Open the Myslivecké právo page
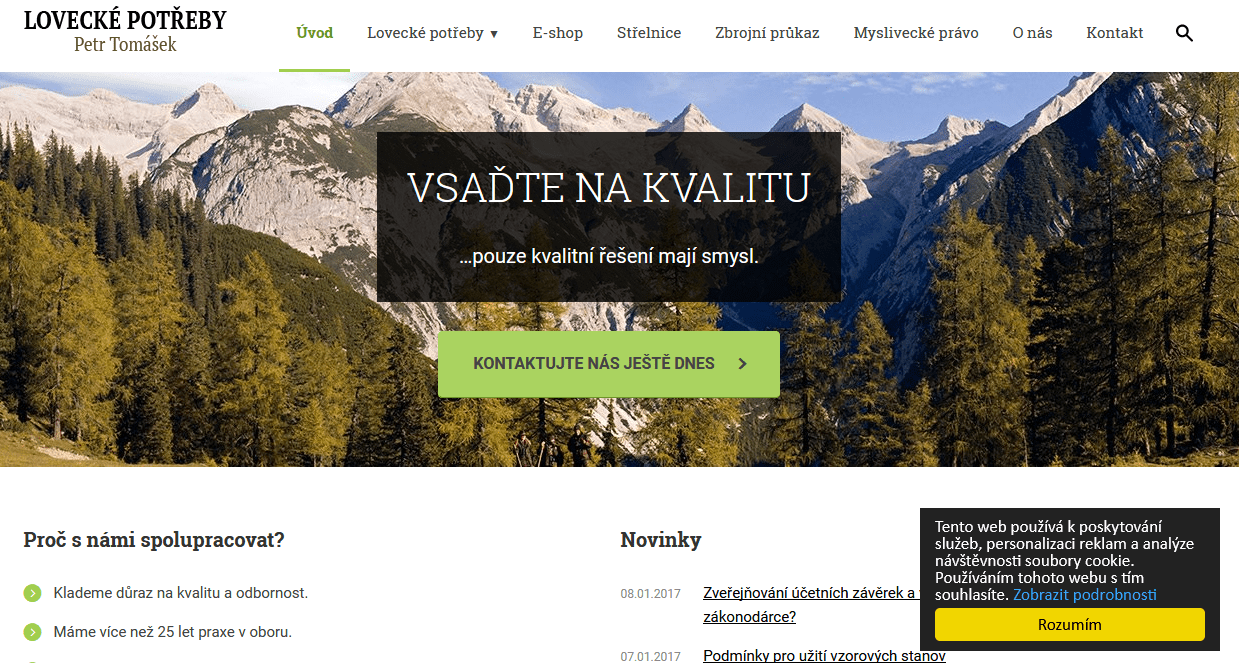This screenshot has width=1239, height=663. point(916,33)
